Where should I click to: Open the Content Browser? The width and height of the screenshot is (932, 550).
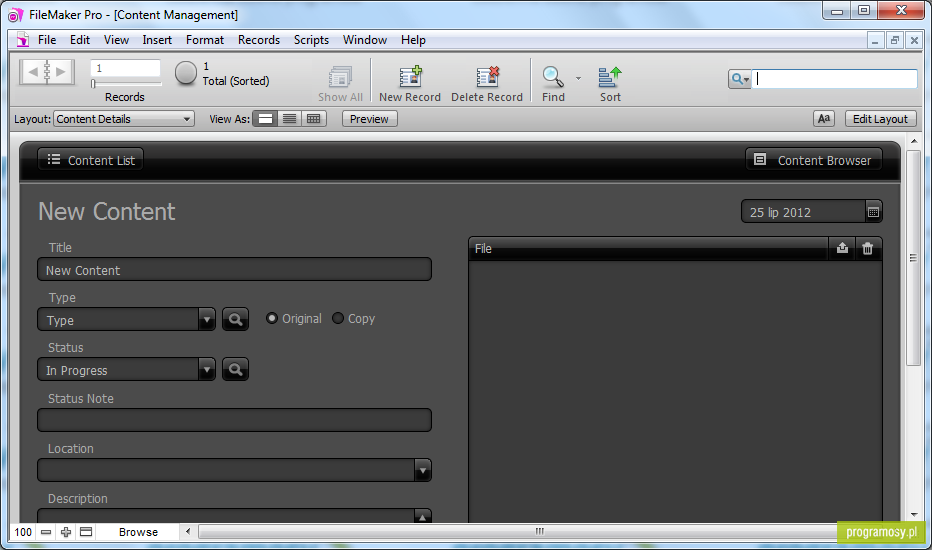click(x=814, y=160)
